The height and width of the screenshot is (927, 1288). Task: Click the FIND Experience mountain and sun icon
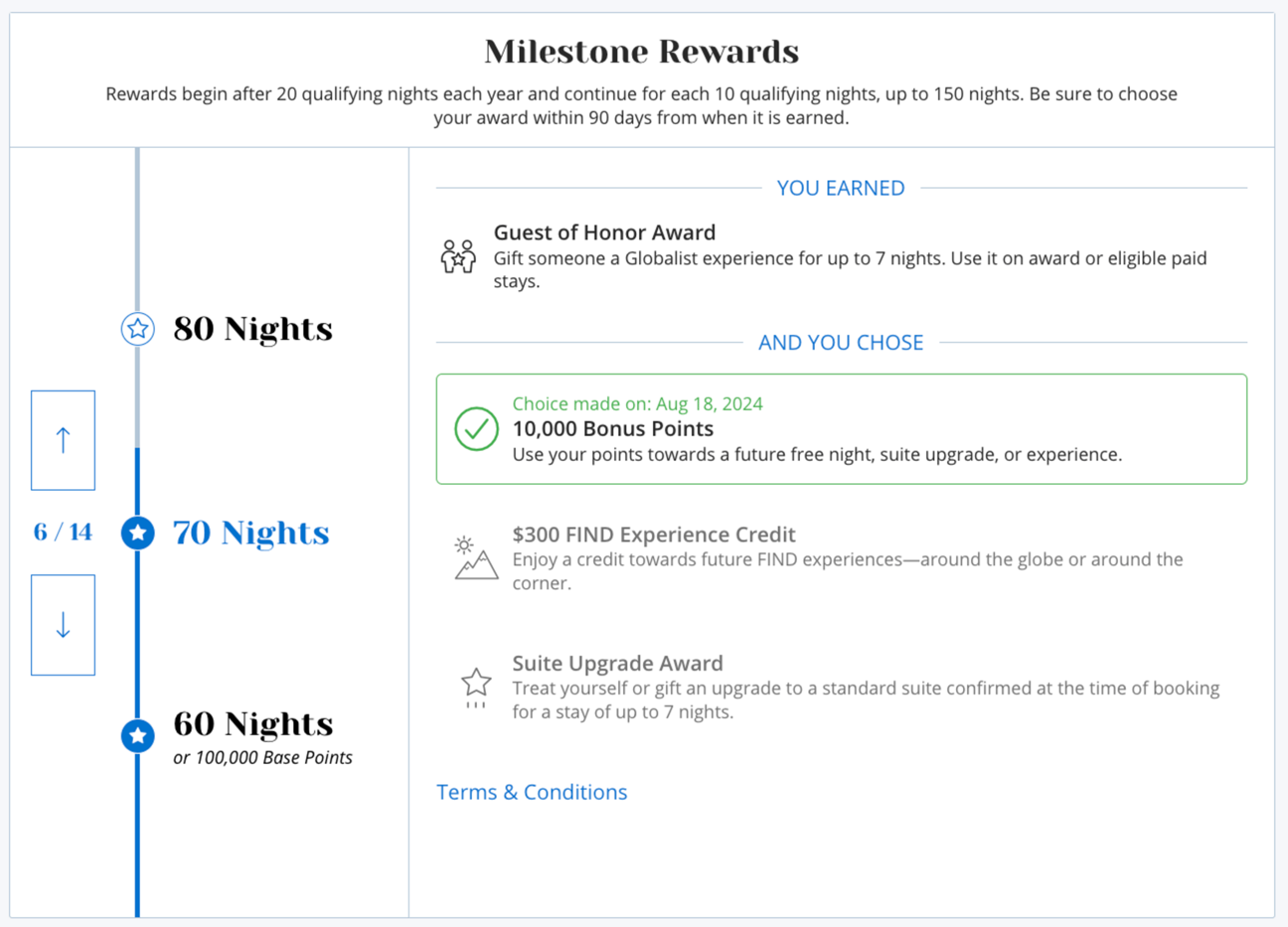coord(477,558)
